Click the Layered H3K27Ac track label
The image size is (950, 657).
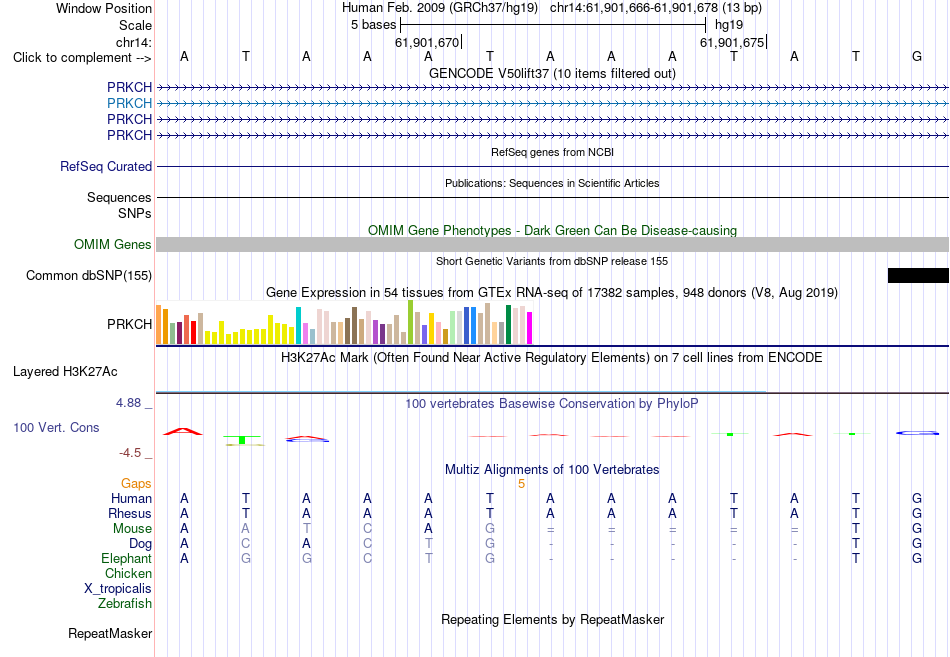click(65, 372)
